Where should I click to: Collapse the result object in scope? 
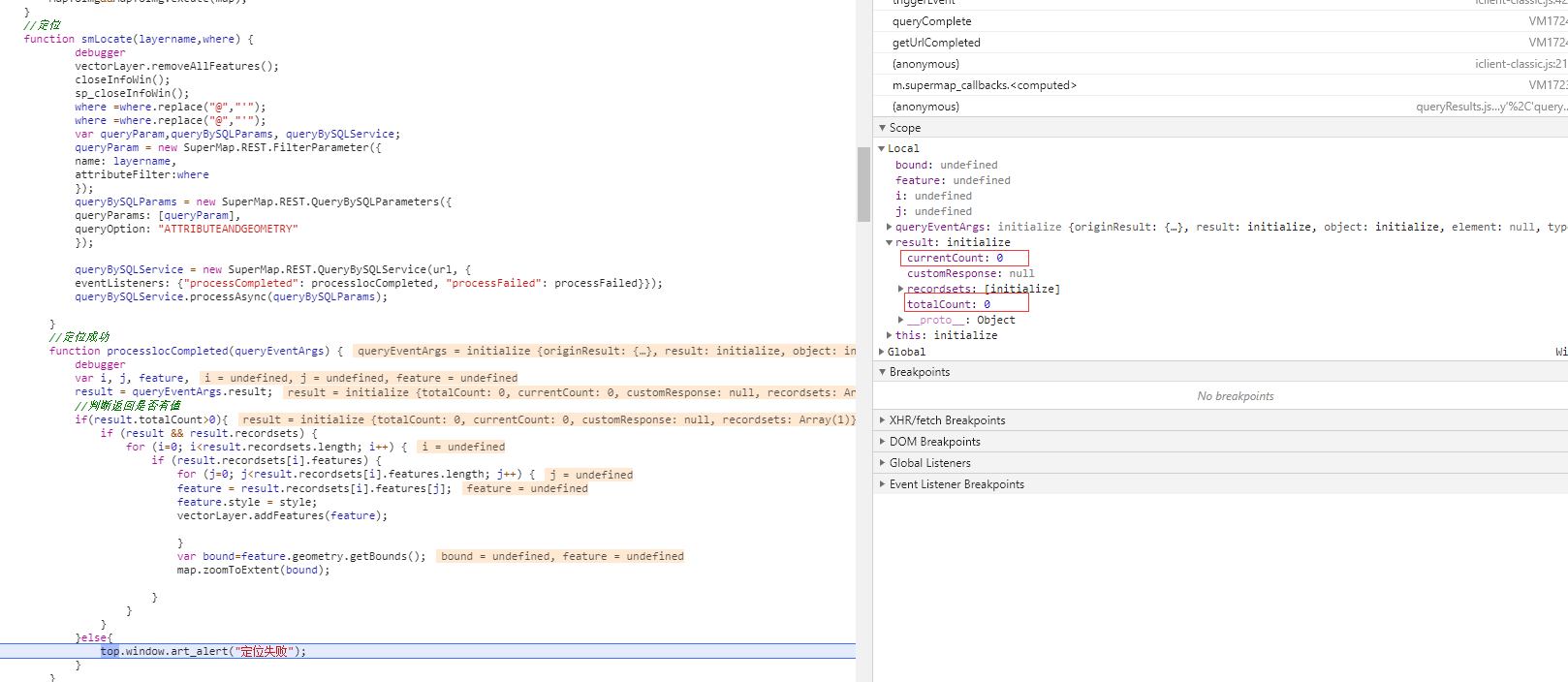pyautogui.click(x=890, y=242)
